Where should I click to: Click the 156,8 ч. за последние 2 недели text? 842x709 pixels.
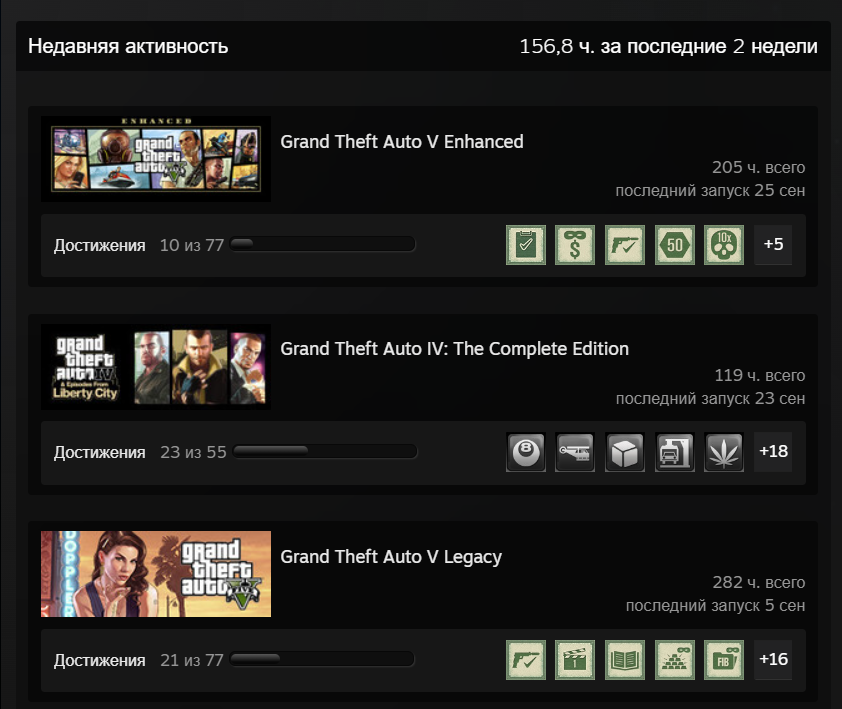click(668, 46)
